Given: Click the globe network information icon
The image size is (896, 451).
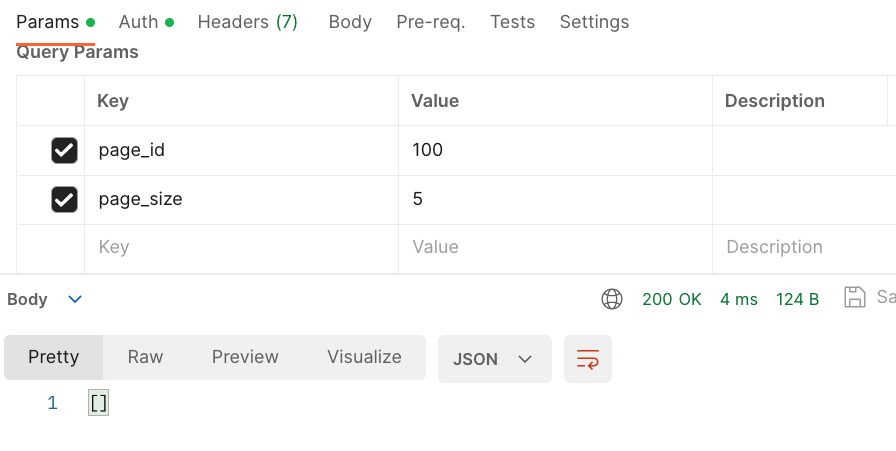Looking at the screenshot, I should tap(612, 299).
